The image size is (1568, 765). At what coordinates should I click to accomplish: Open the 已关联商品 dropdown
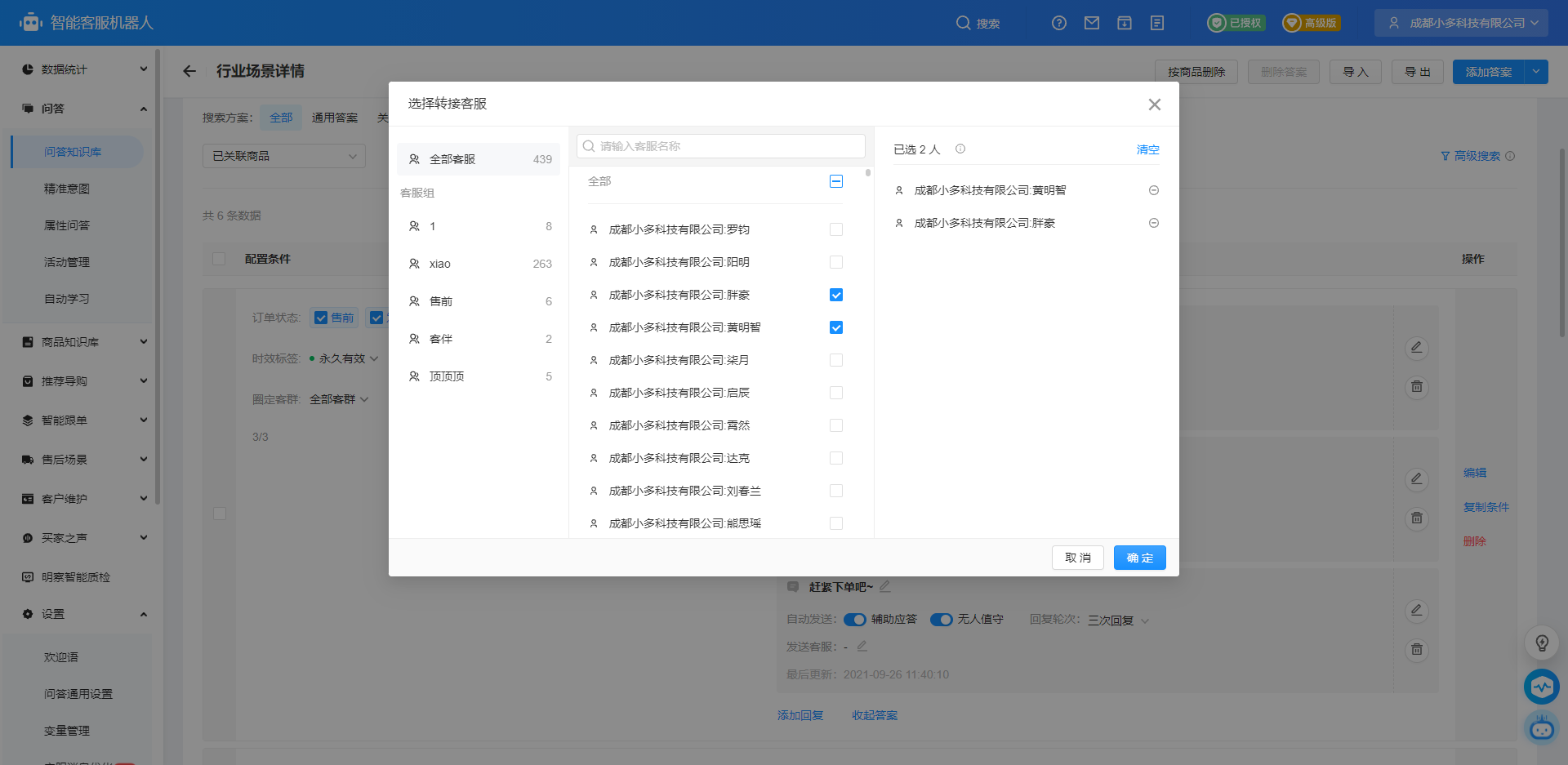[284, 156]
